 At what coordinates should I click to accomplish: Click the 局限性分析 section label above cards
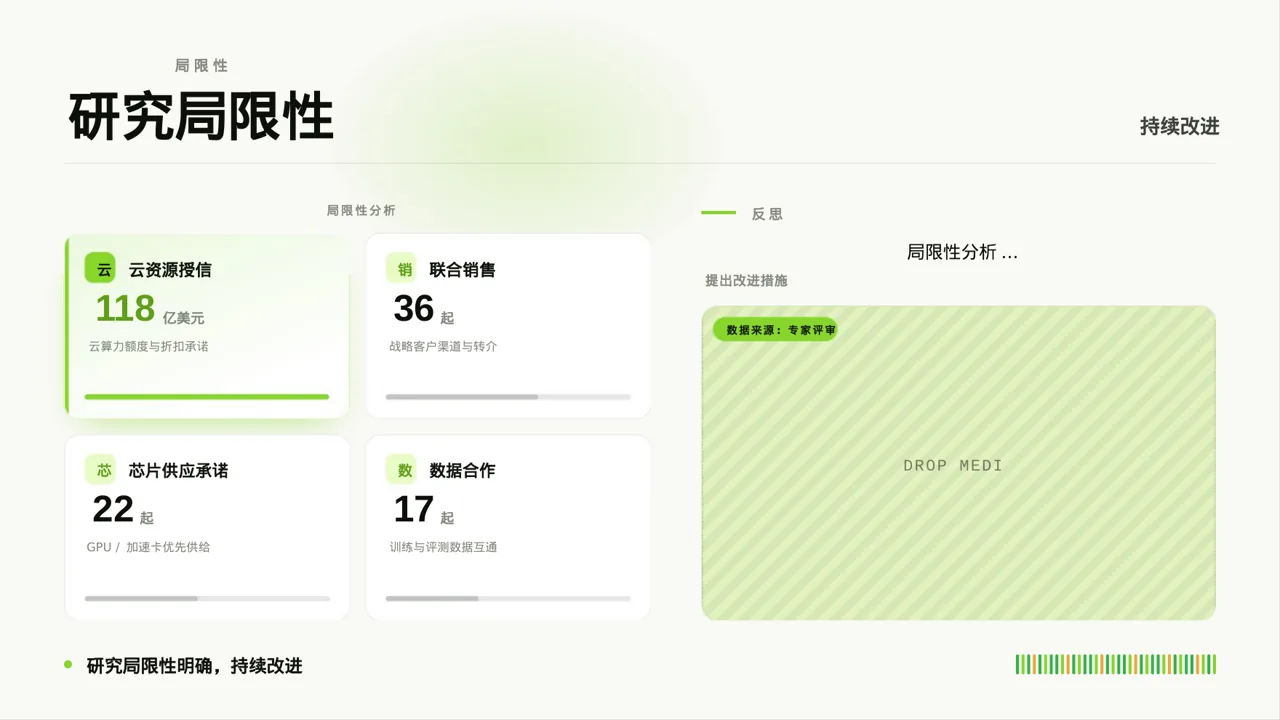[x=361, y=210]
